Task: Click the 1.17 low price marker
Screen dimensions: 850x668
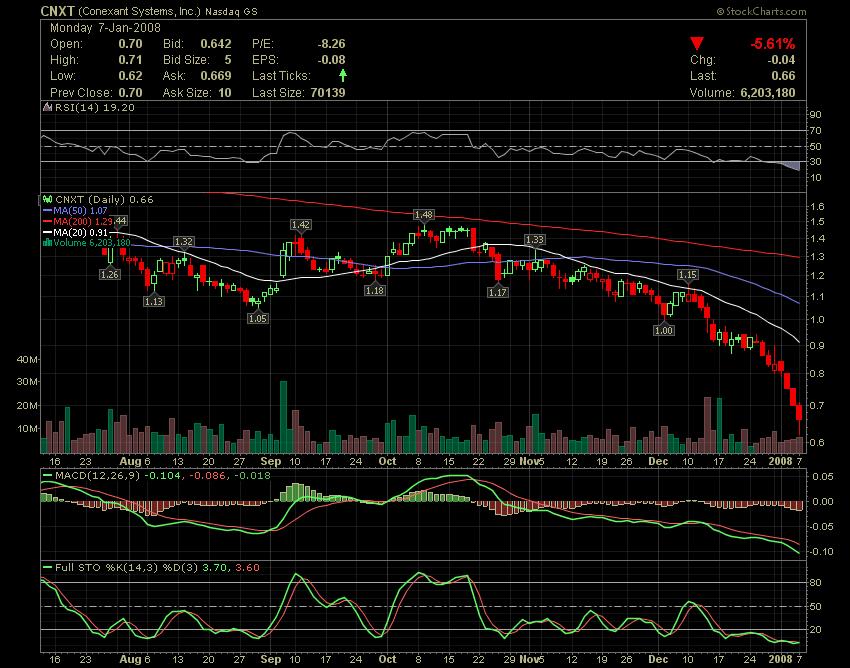Action: click(x=498, y=292)
